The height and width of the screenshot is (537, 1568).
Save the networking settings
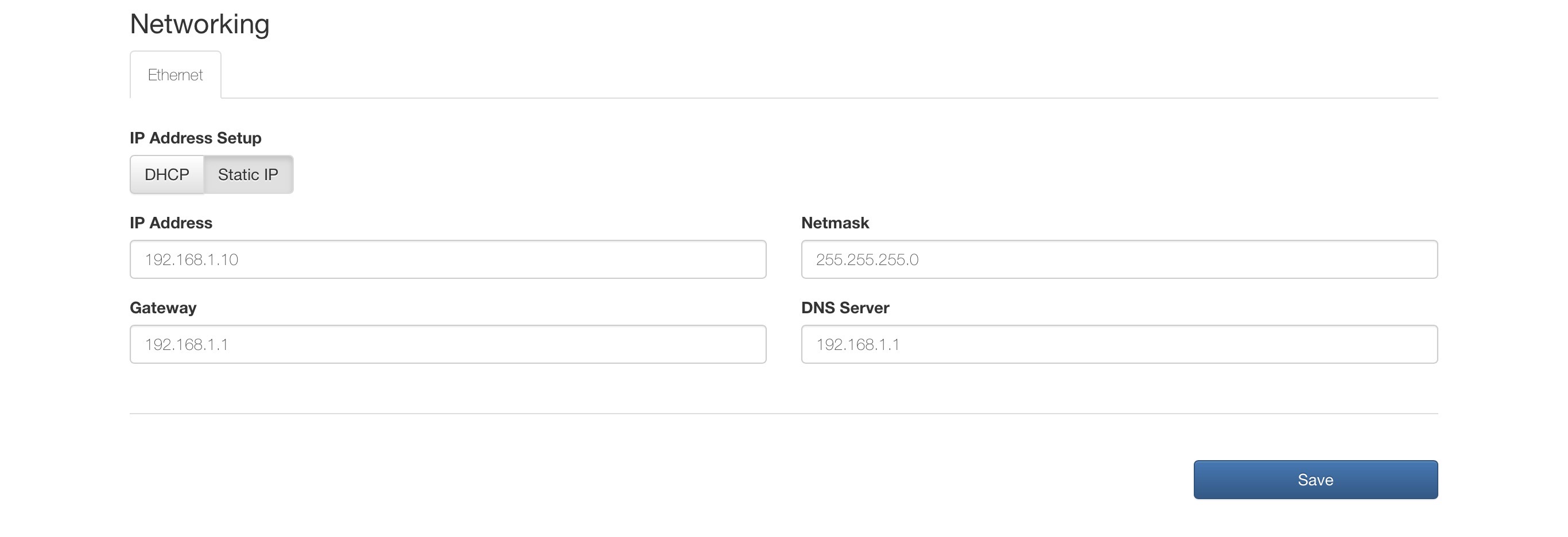coord(1315,480)
